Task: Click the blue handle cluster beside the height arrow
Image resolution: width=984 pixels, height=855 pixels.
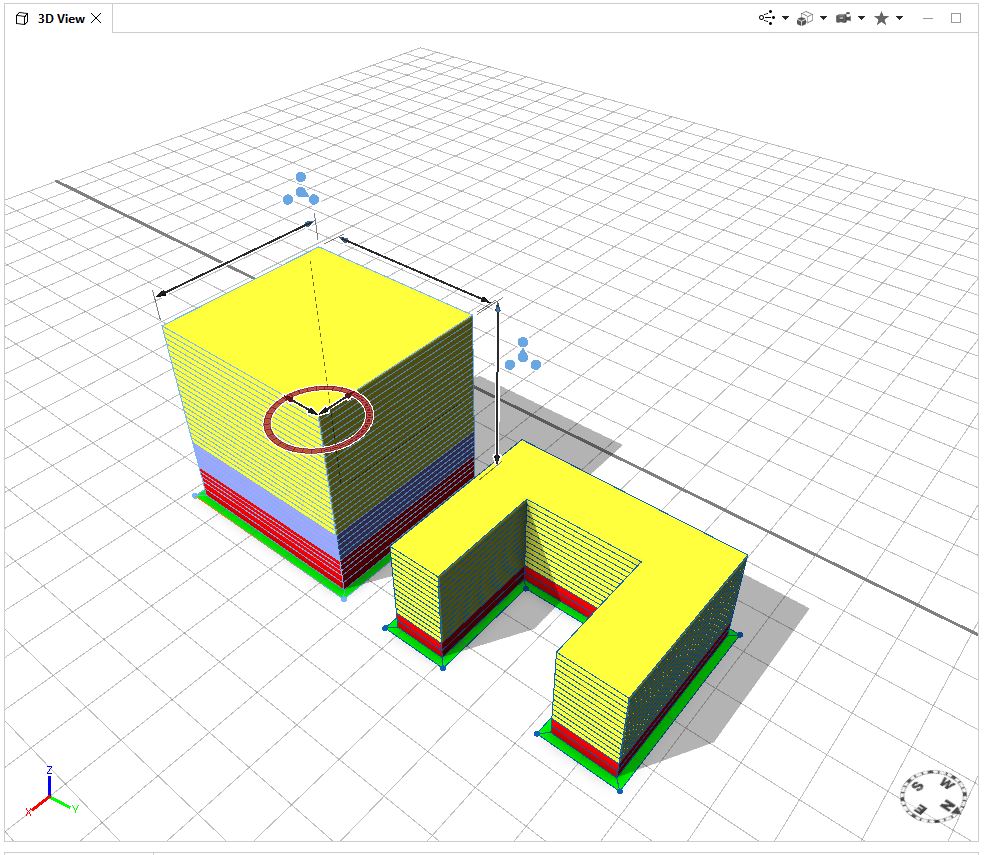Action: (x=523, y=355)
